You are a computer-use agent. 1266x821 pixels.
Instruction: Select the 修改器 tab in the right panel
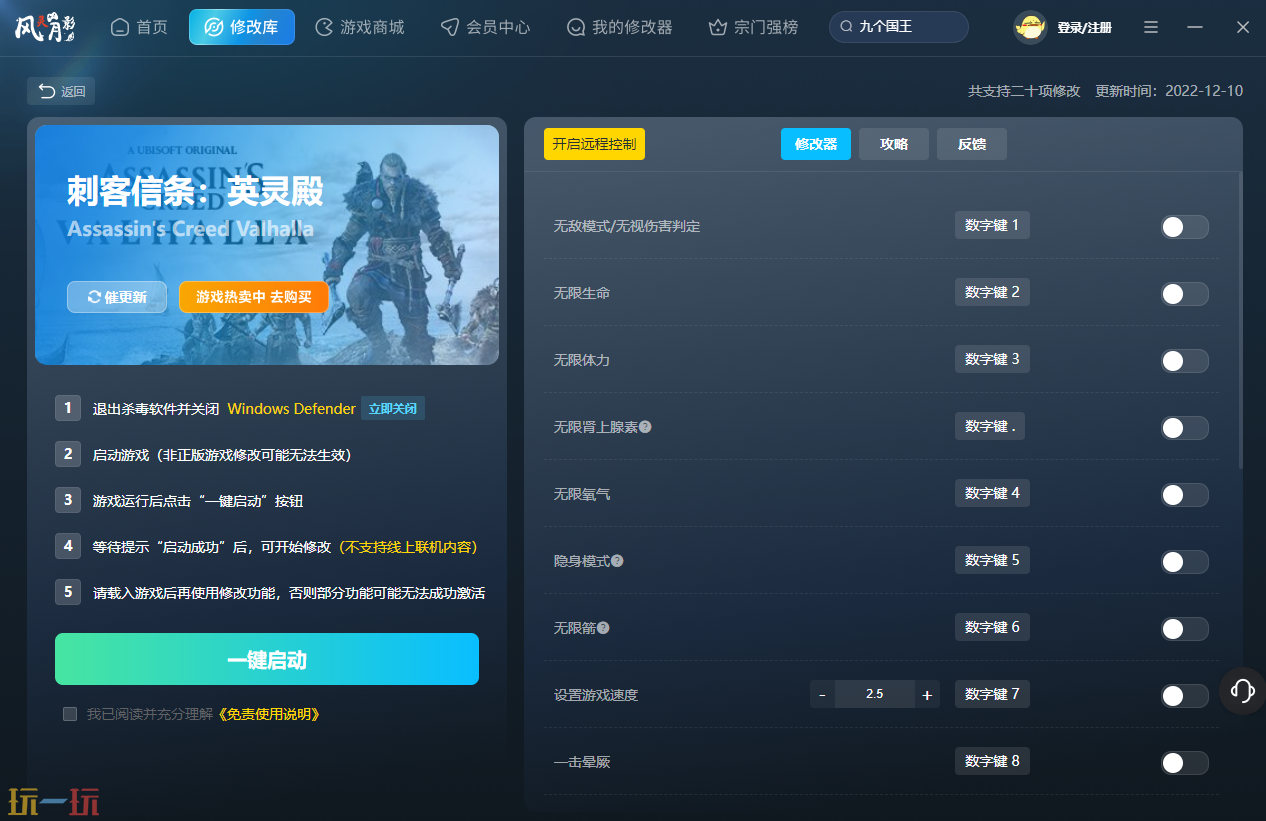click(816, 144)
